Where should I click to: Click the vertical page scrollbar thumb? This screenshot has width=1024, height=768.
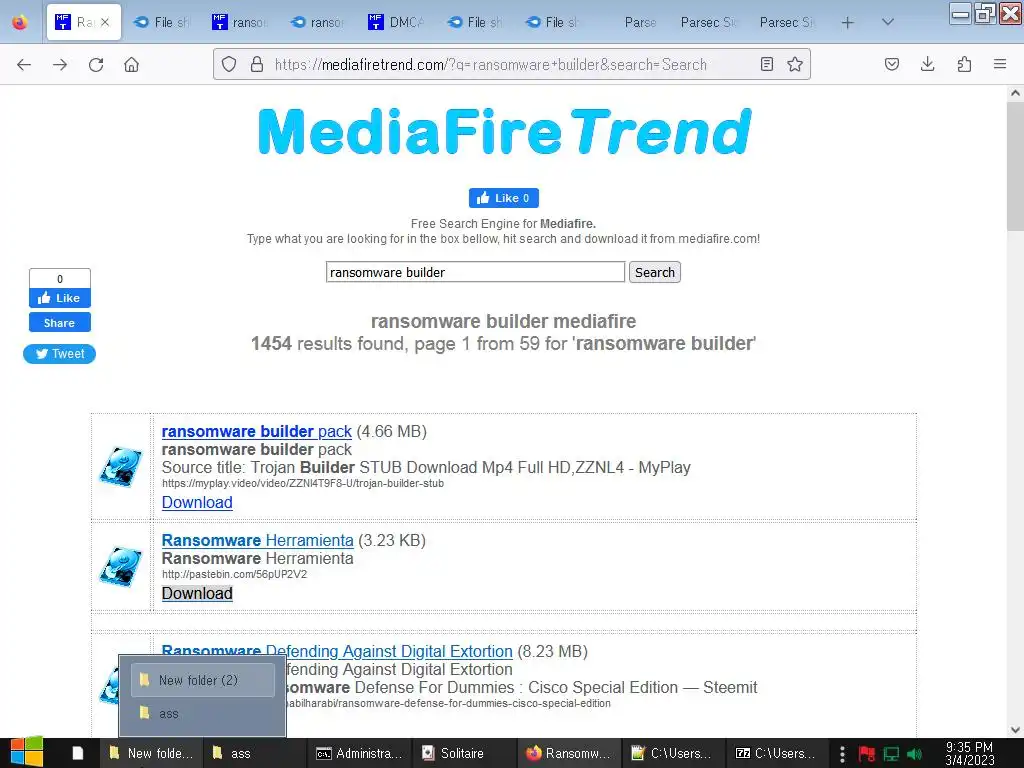tap(1015, 166)
